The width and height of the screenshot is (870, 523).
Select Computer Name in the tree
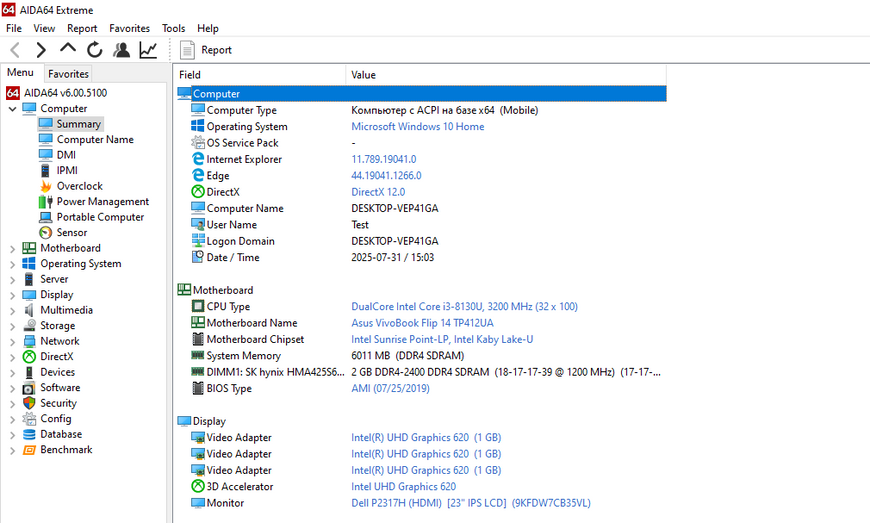pos(95,139)
